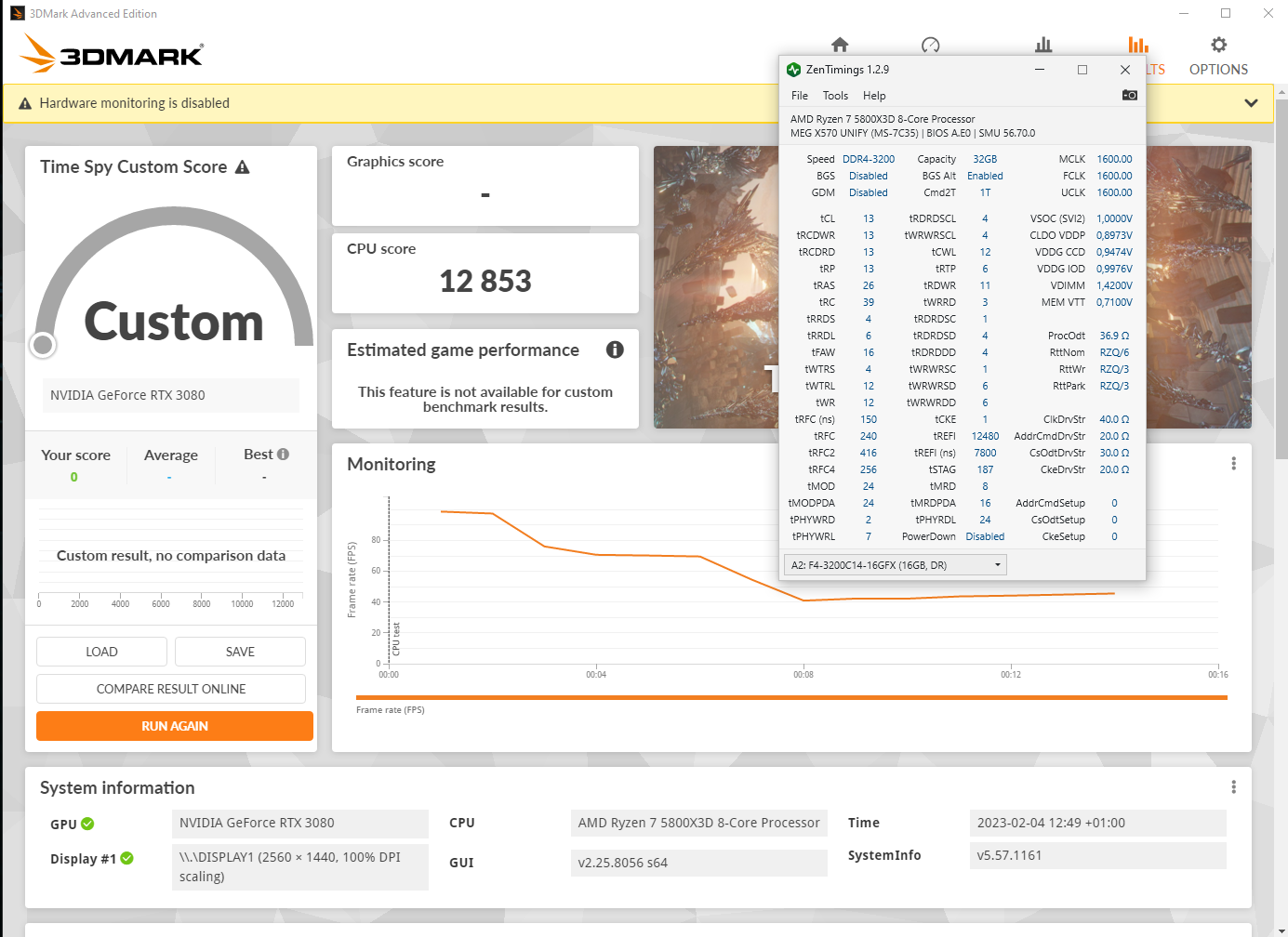
Task: Click the Frame rate (FPS) legend label
Action: (x=391, y=710)
